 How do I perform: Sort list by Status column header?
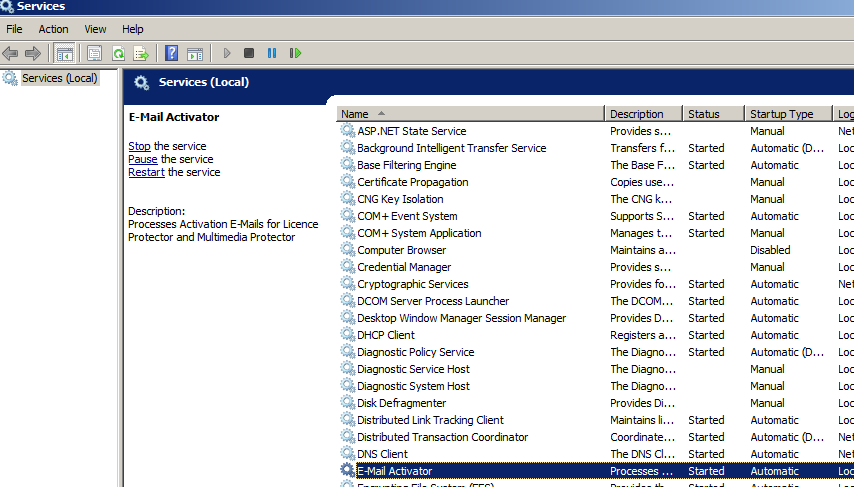(x=713, y=114)
